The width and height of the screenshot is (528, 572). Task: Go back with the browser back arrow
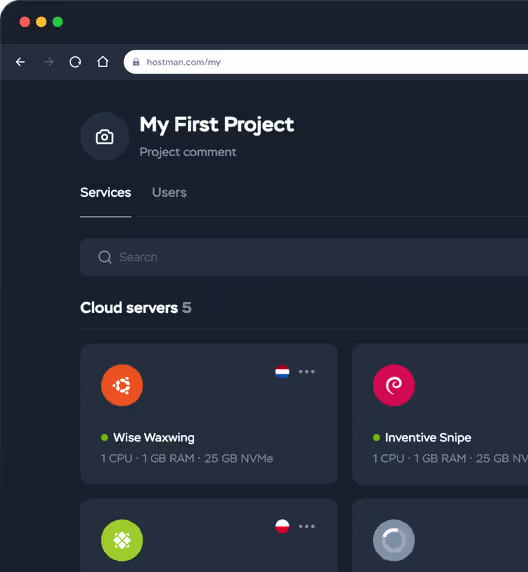click(x=20, y=62)
